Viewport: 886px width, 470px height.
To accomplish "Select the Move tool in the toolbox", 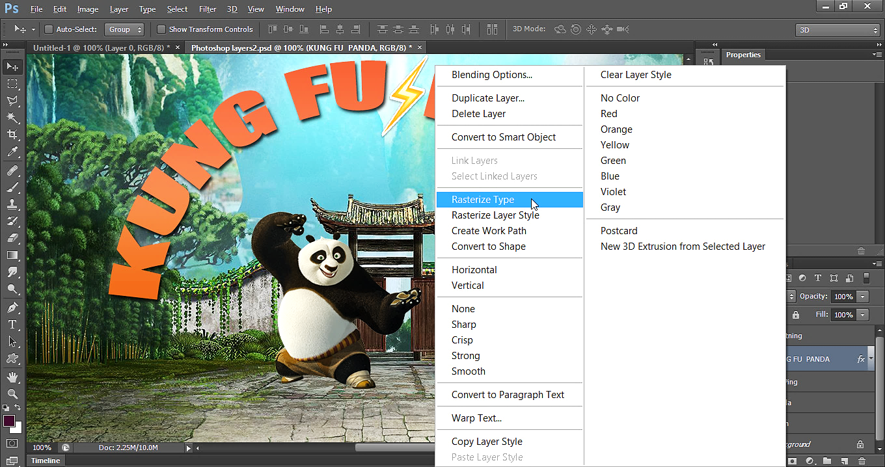I will (x=12, y=67).
